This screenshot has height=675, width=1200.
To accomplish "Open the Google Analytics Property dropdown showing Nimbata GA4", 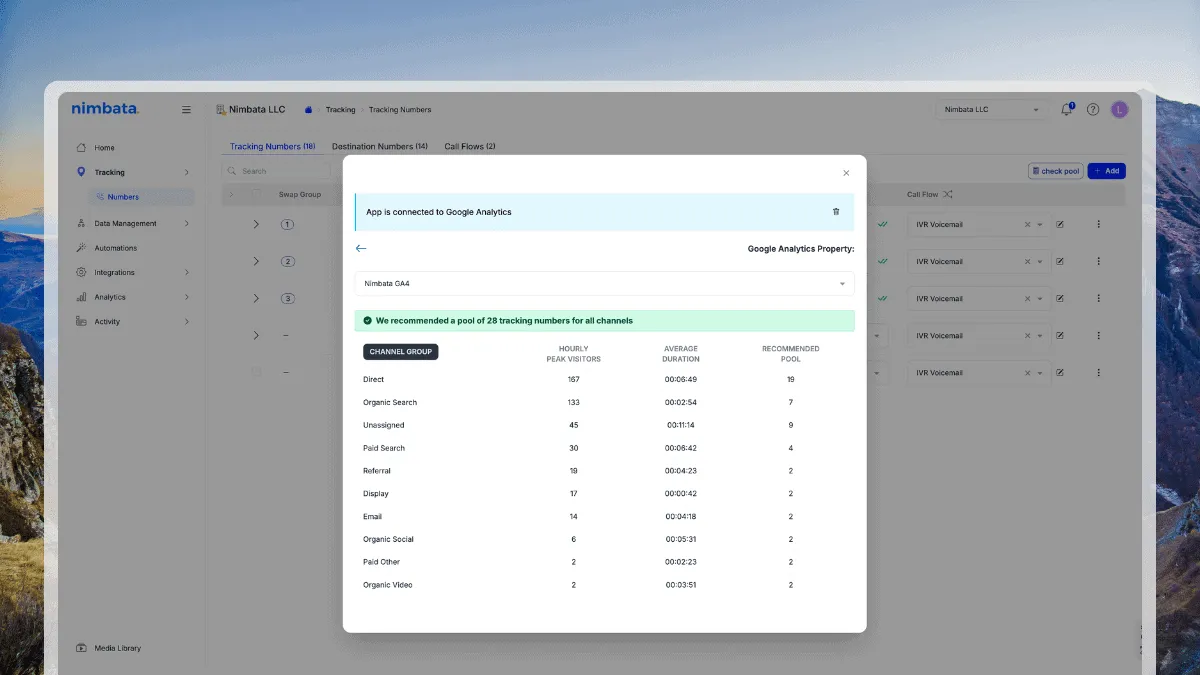I will (x=605, y=283).
